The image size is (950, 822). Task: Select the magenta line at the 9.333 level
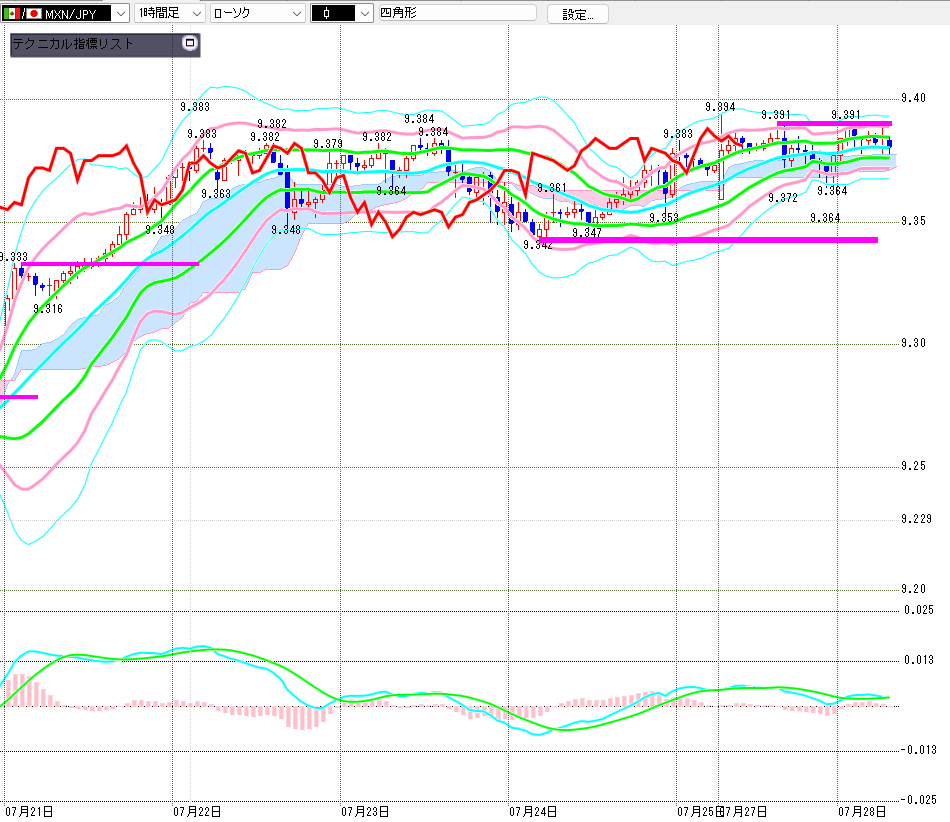point(110,264)
